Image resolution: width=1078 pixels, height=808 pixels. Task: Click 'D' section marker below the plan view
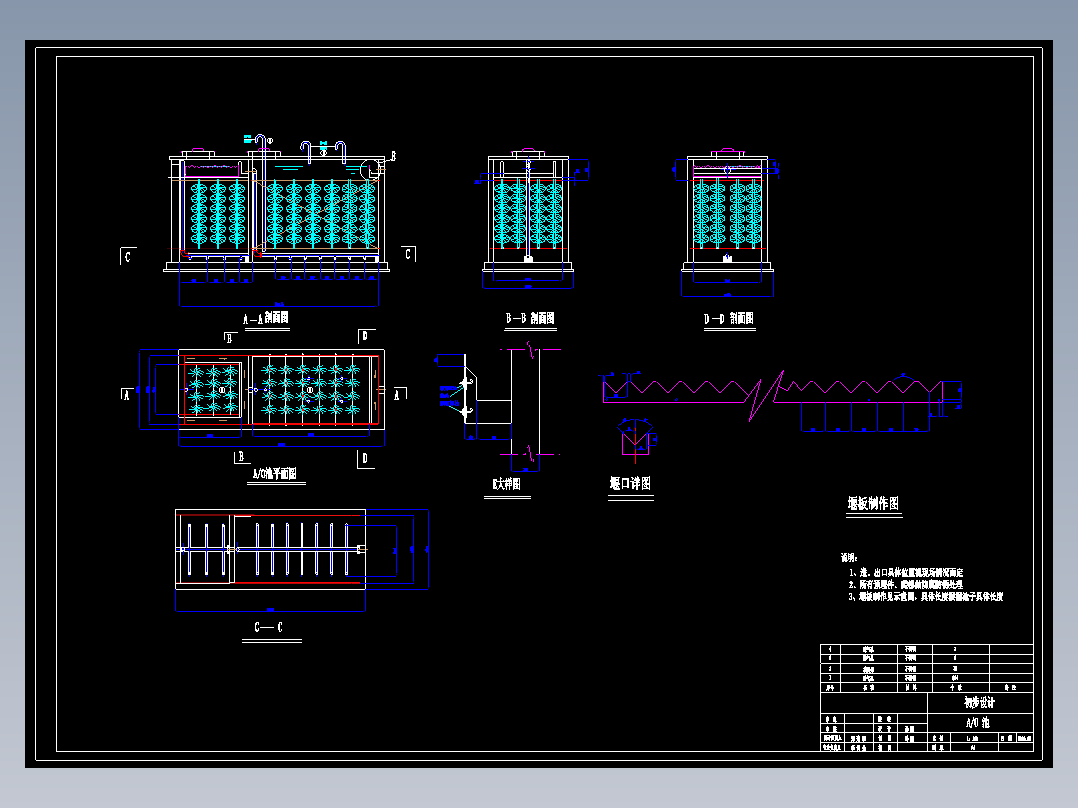click(x=365, y=459)
